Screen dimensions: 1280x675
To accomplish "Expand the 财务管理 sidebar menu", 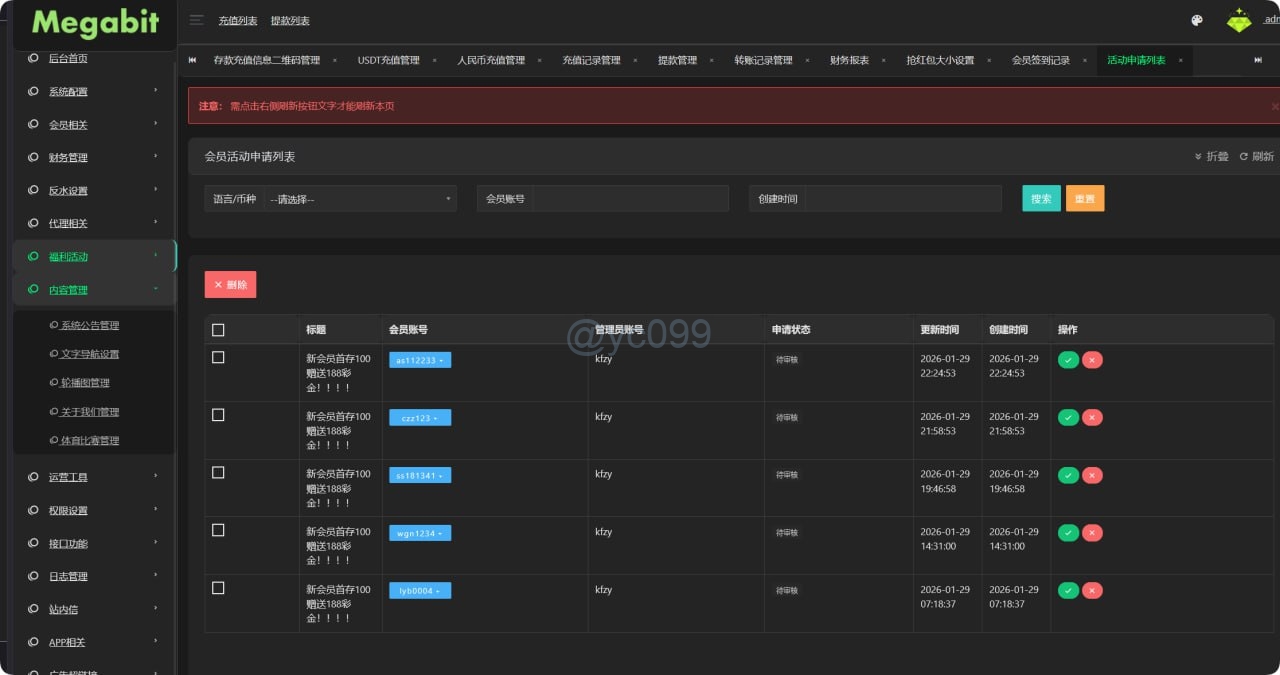I will 95,158.
